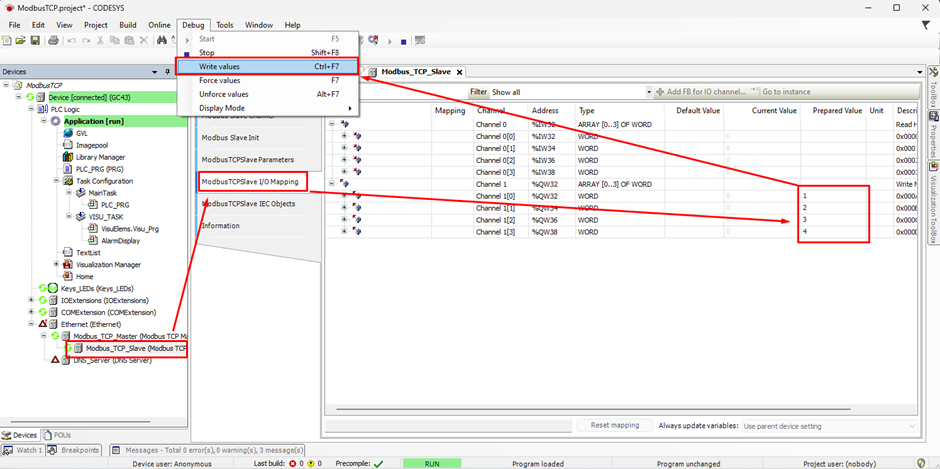Open the Project menu
940x469 pixels.
[x=96, y=25]
